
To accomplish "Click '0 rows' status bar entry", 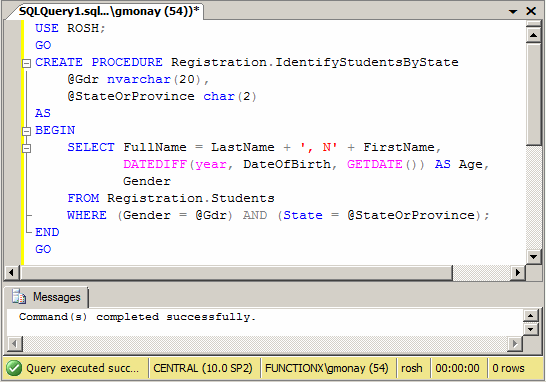I will pos(508,368).
